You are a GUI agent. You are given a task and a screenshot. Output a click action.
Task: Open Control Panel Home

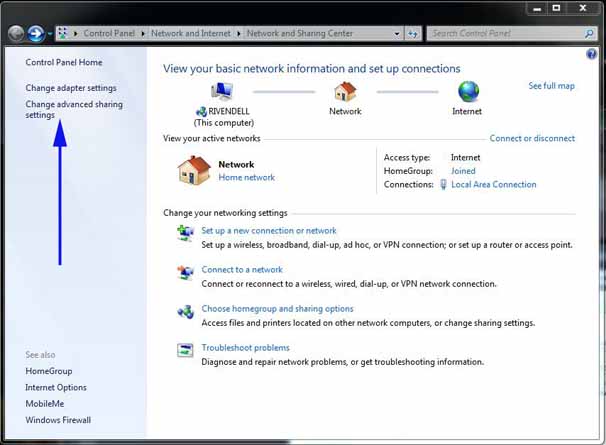[x=64, y=62]
